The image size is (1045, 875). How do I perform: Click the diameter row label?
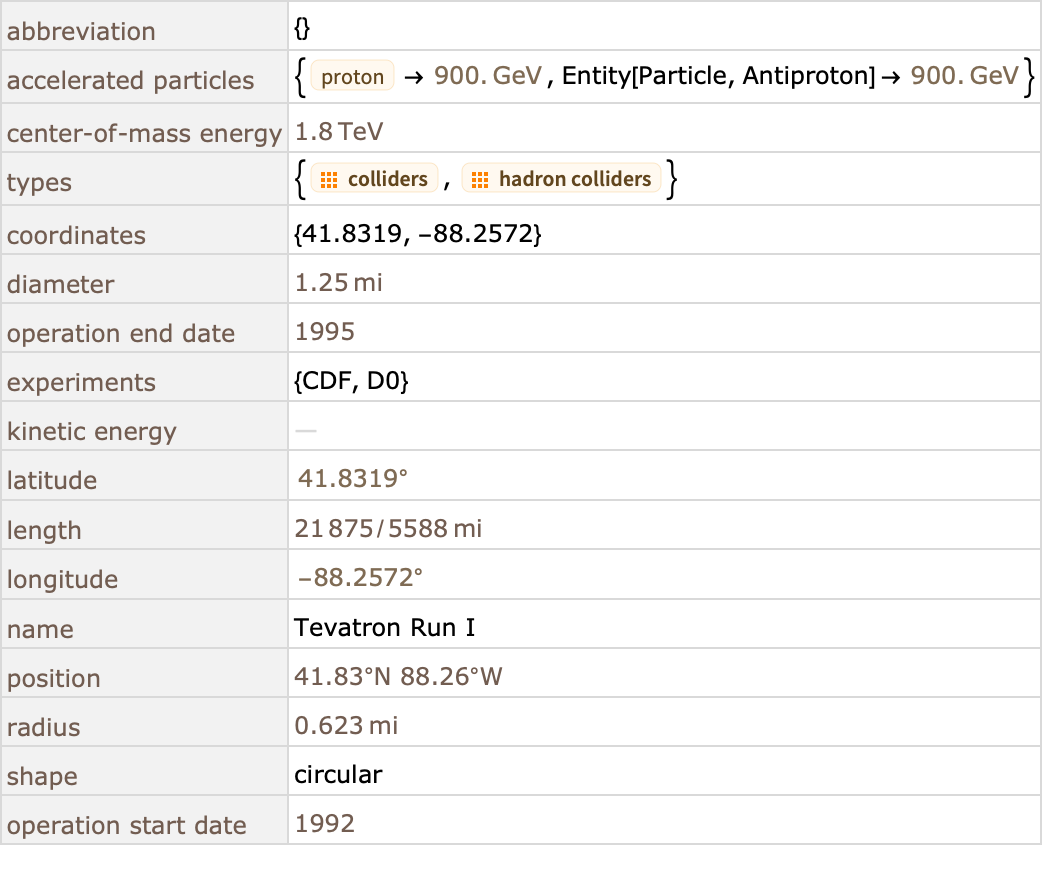point(61,285)
